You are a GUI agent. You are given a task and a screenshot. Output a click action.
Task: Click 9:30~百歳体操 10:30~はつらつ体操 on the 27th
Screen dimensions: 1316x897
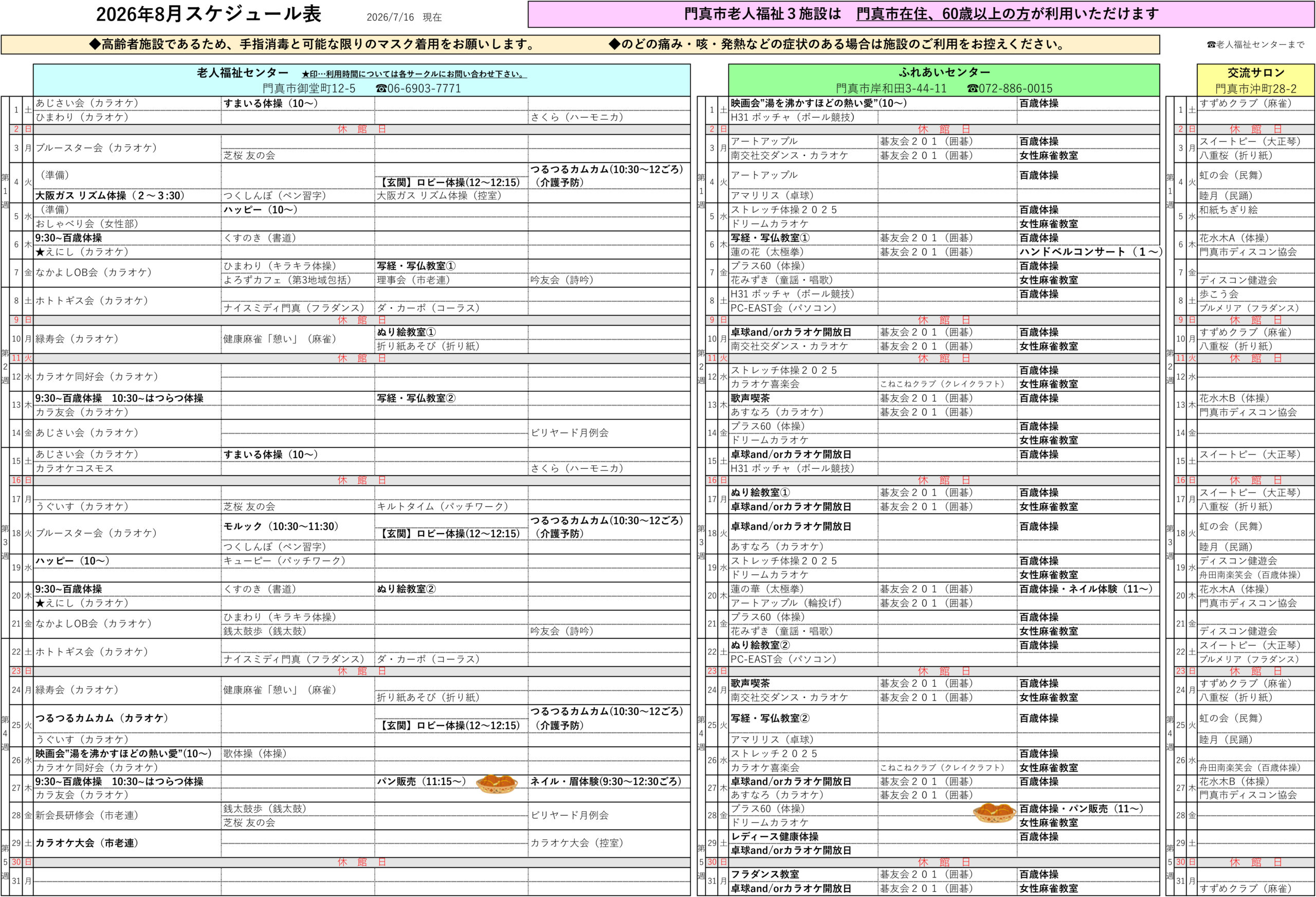[x=119, y=781]
